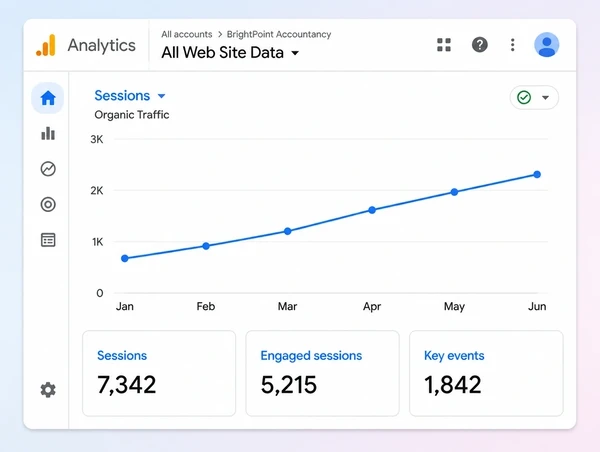
Task: Open Admin settings gear icon
Action: click(48, 390)
